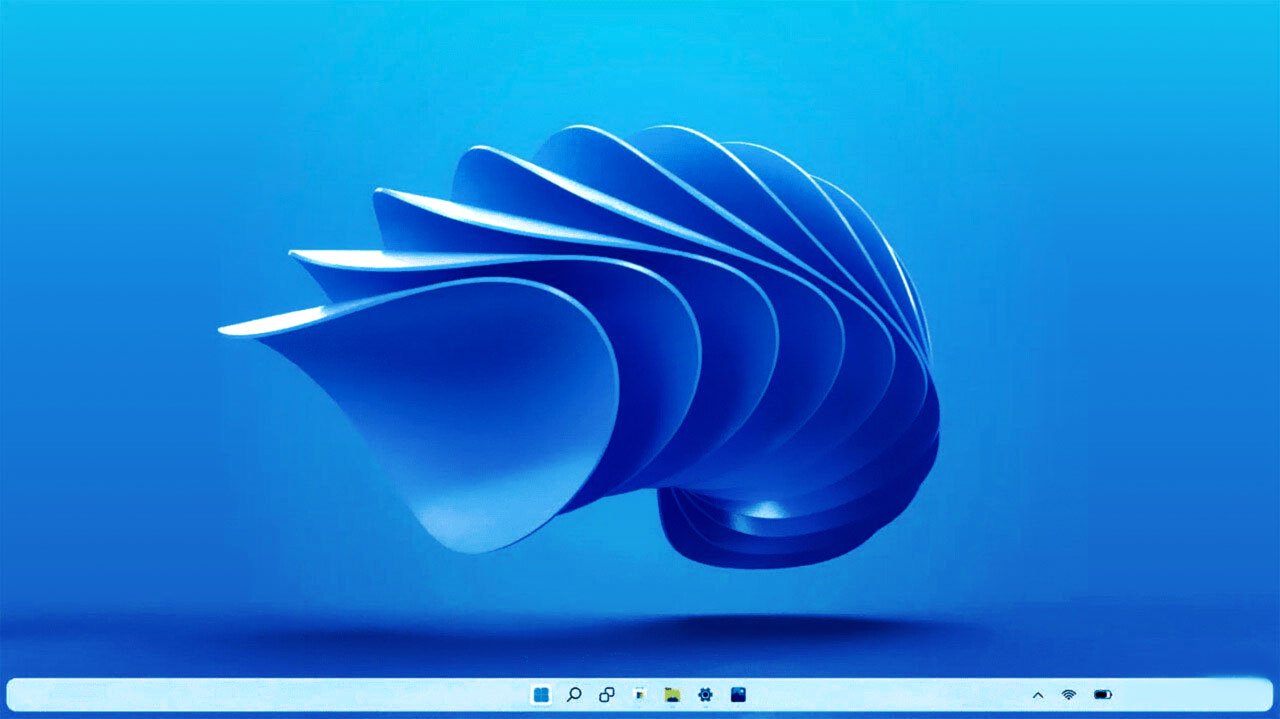Image resolution: width=1280 pixels, height=719 pixels.
Task: Click the Search magnifier icon
Action: (x=573, y=694)
